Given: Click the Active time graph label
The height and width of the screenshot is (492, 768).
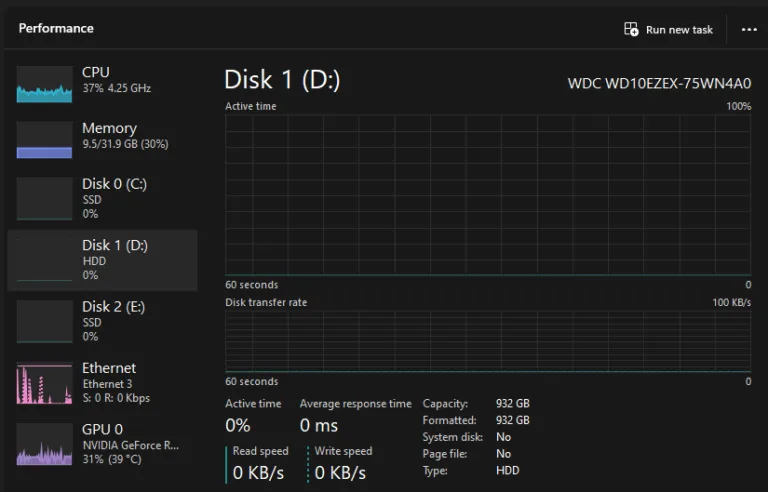Looking at the screenshot, I should [x=251, y=106].
